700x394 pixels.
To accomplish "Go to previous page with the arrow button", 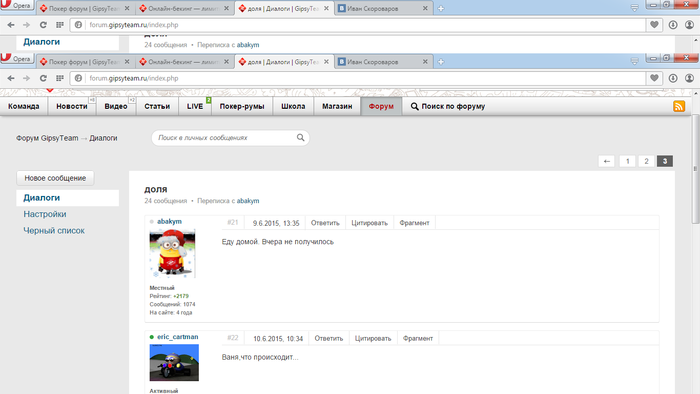I will [x=606, y=161].
